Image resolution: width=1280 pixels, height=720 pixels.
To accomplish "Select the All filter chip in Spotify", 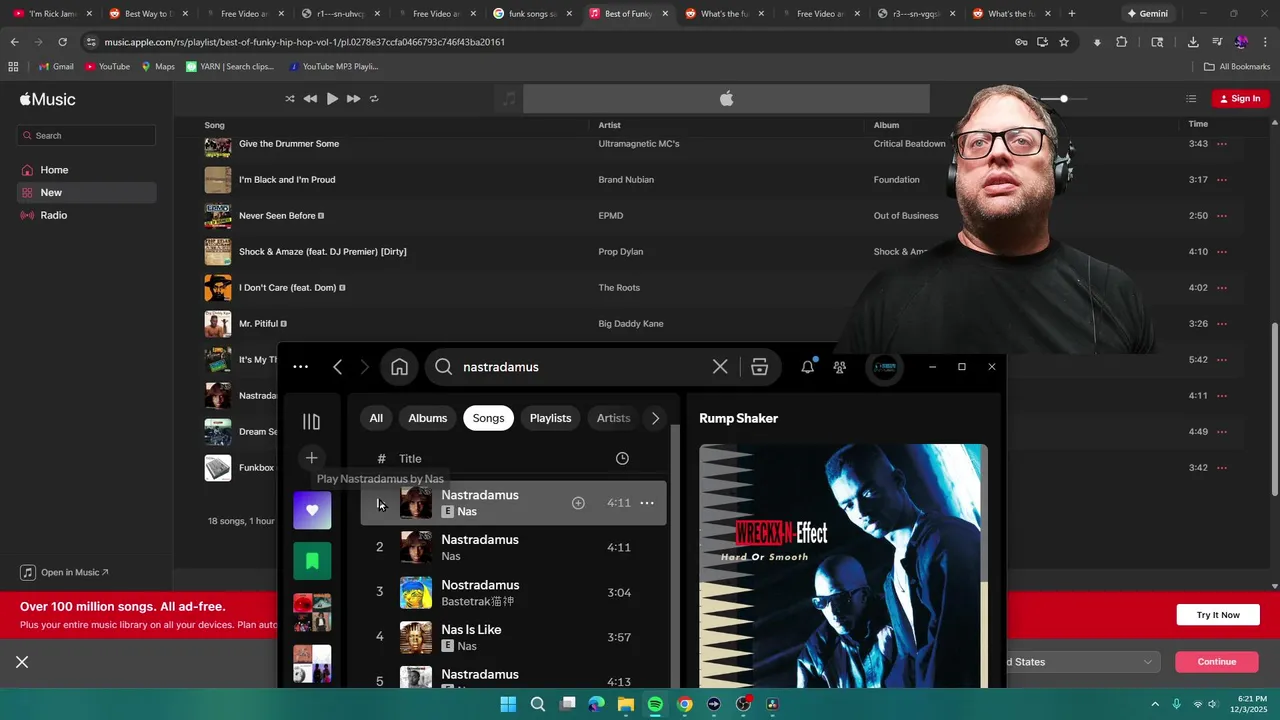I will (376, 418).
